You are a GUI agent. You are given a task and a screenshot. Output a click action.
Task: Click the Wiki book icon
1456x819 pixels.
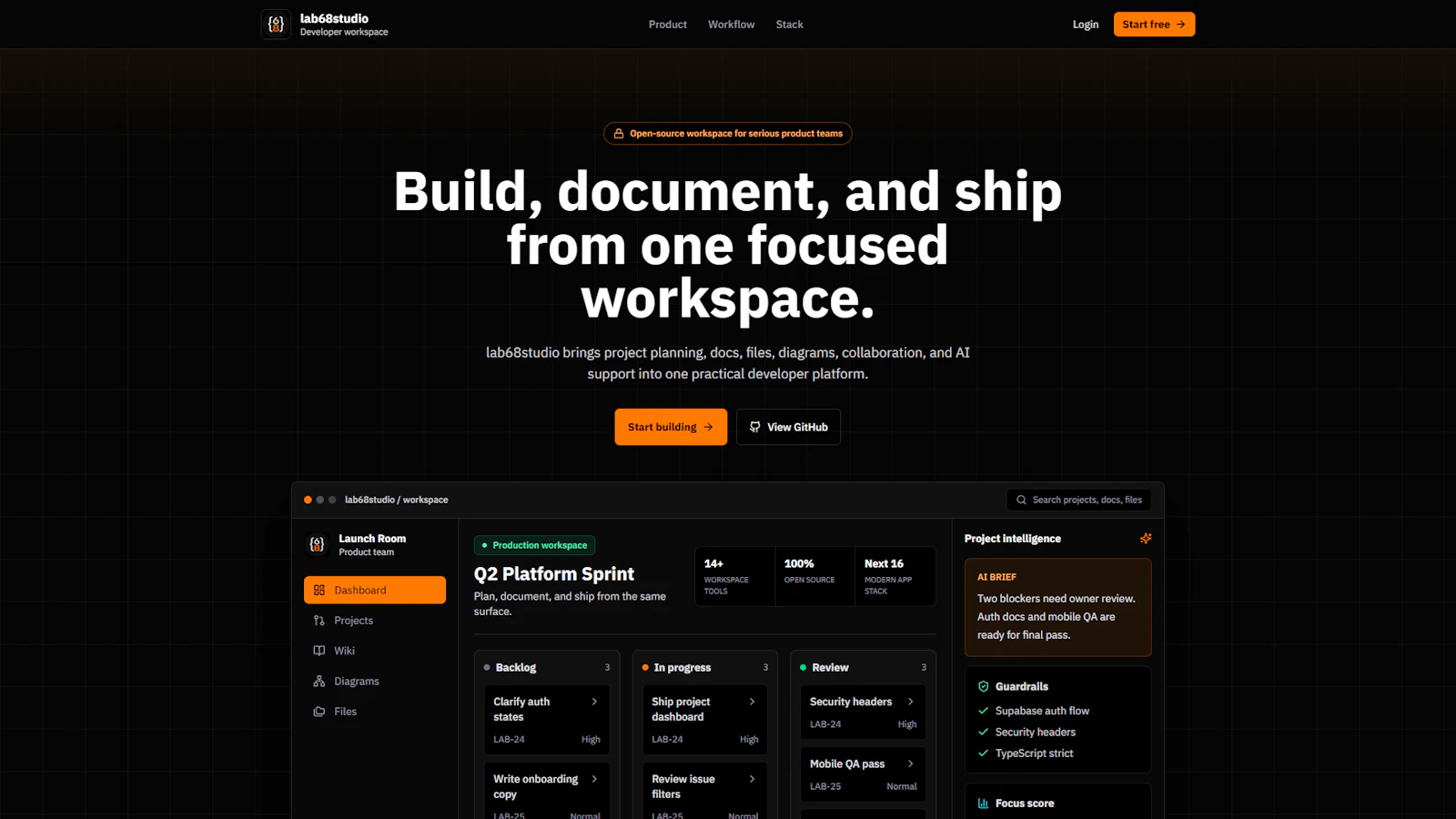tap(319, 651)
